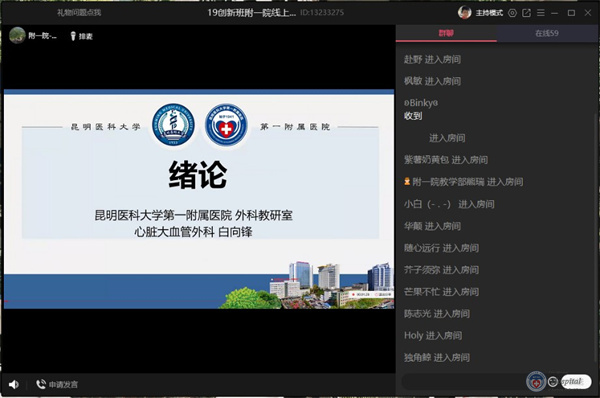The image size is (600, 398).
Task: Click 主持模式 host mode label
Action: point(489,13)
